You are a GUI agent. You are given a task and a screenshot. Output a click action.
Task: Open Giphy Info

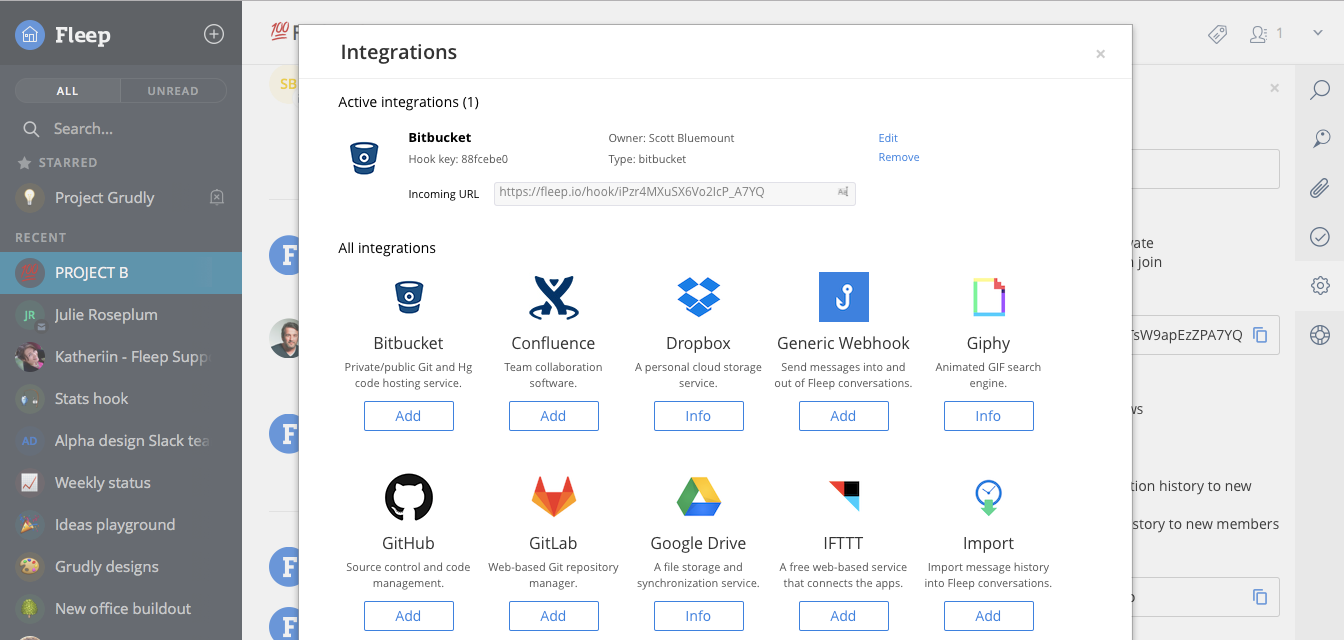point(988,416)
